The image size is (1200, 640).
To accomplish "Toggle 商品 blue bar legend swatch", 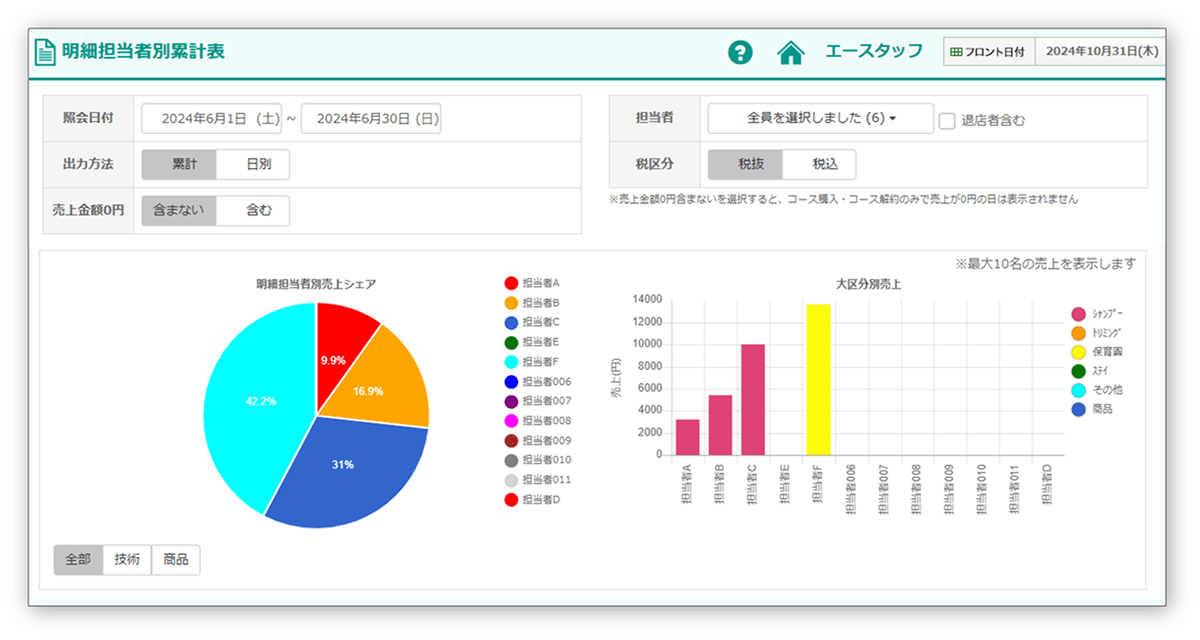I will pos(1078,409).
